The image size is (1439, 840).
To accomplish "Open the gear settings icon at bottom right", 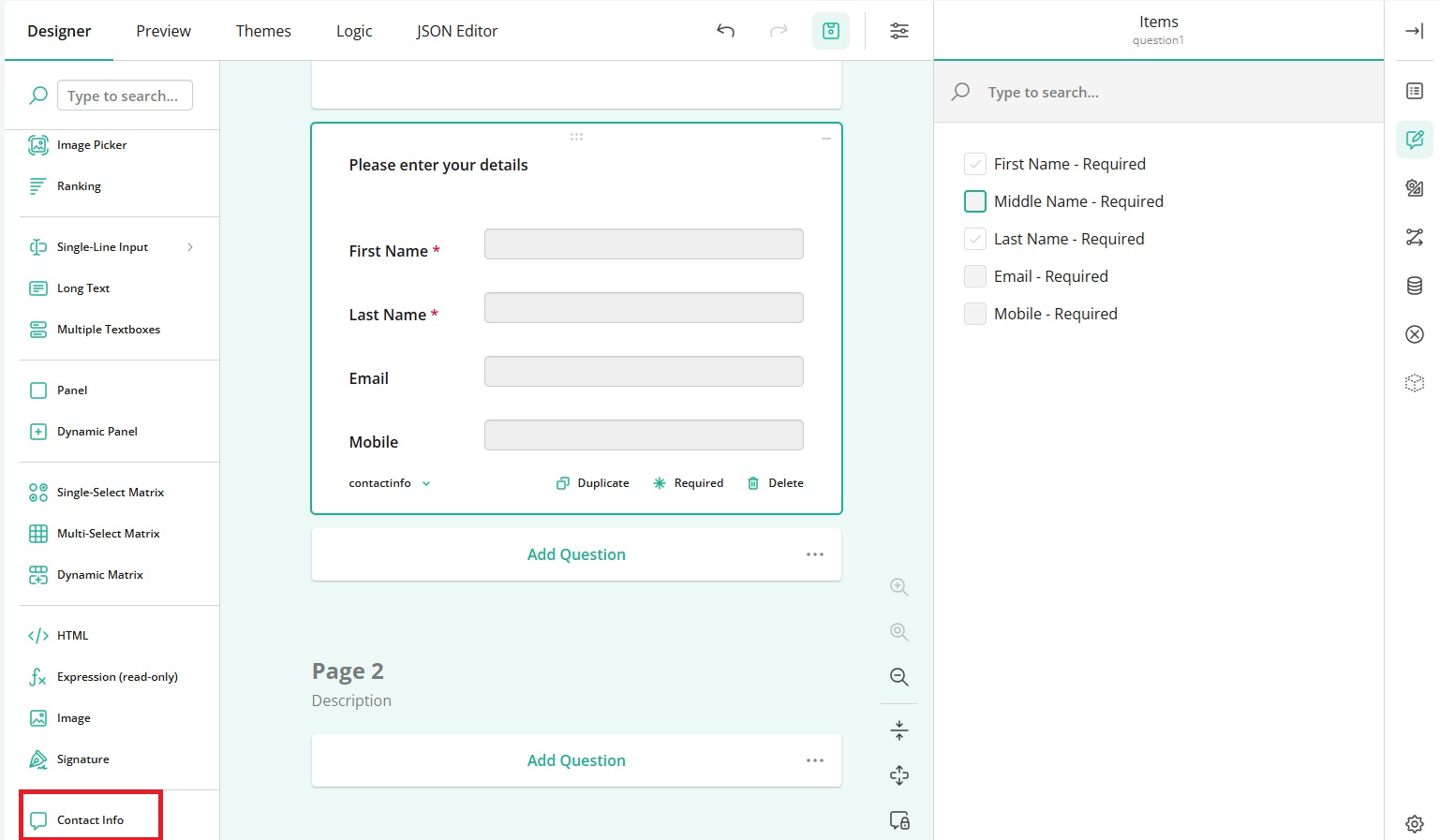I will click(x=1415, y=824).
